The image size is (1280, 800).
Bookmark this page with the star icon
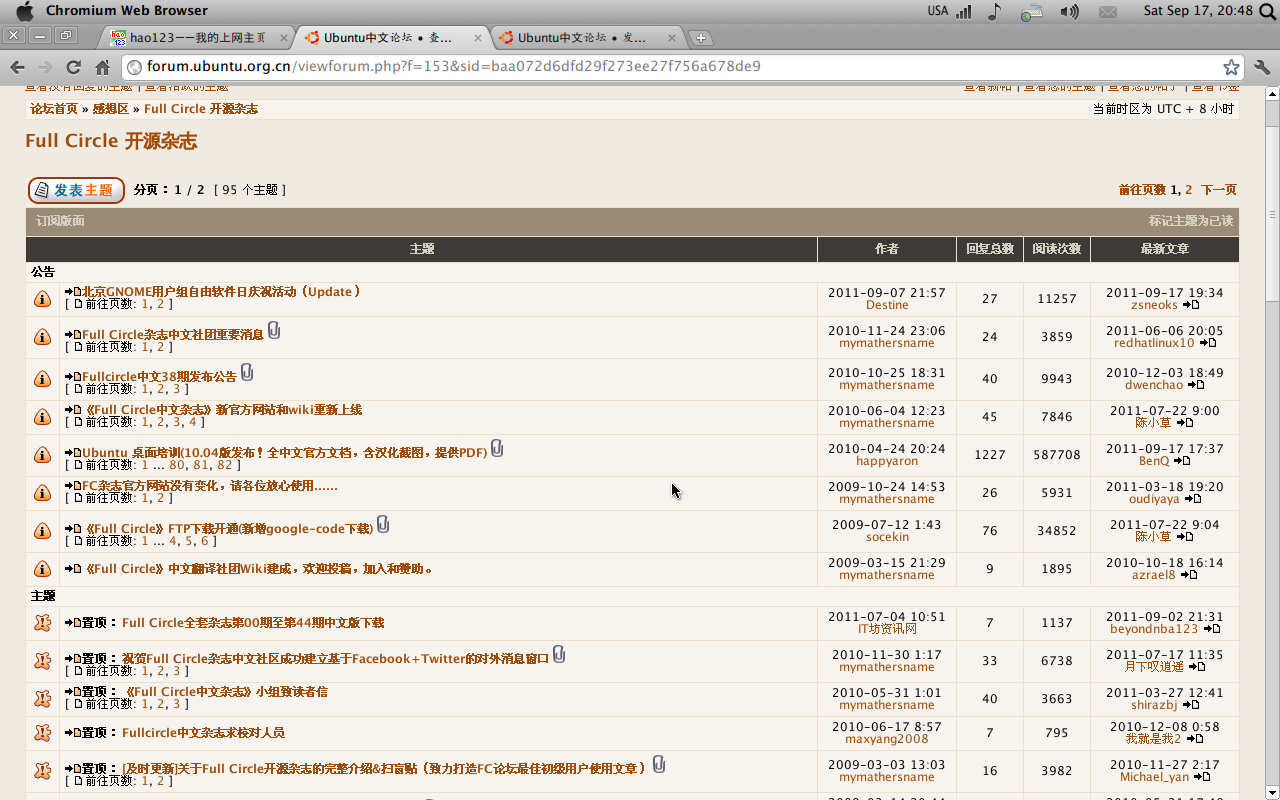coord(1231,67)
